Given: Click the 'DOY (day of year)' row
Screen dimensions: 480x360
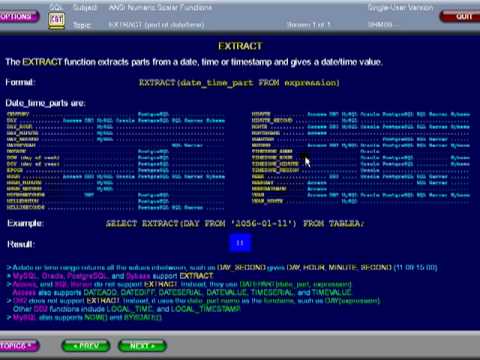Looking at the screenshot, I should pos(116,164).
